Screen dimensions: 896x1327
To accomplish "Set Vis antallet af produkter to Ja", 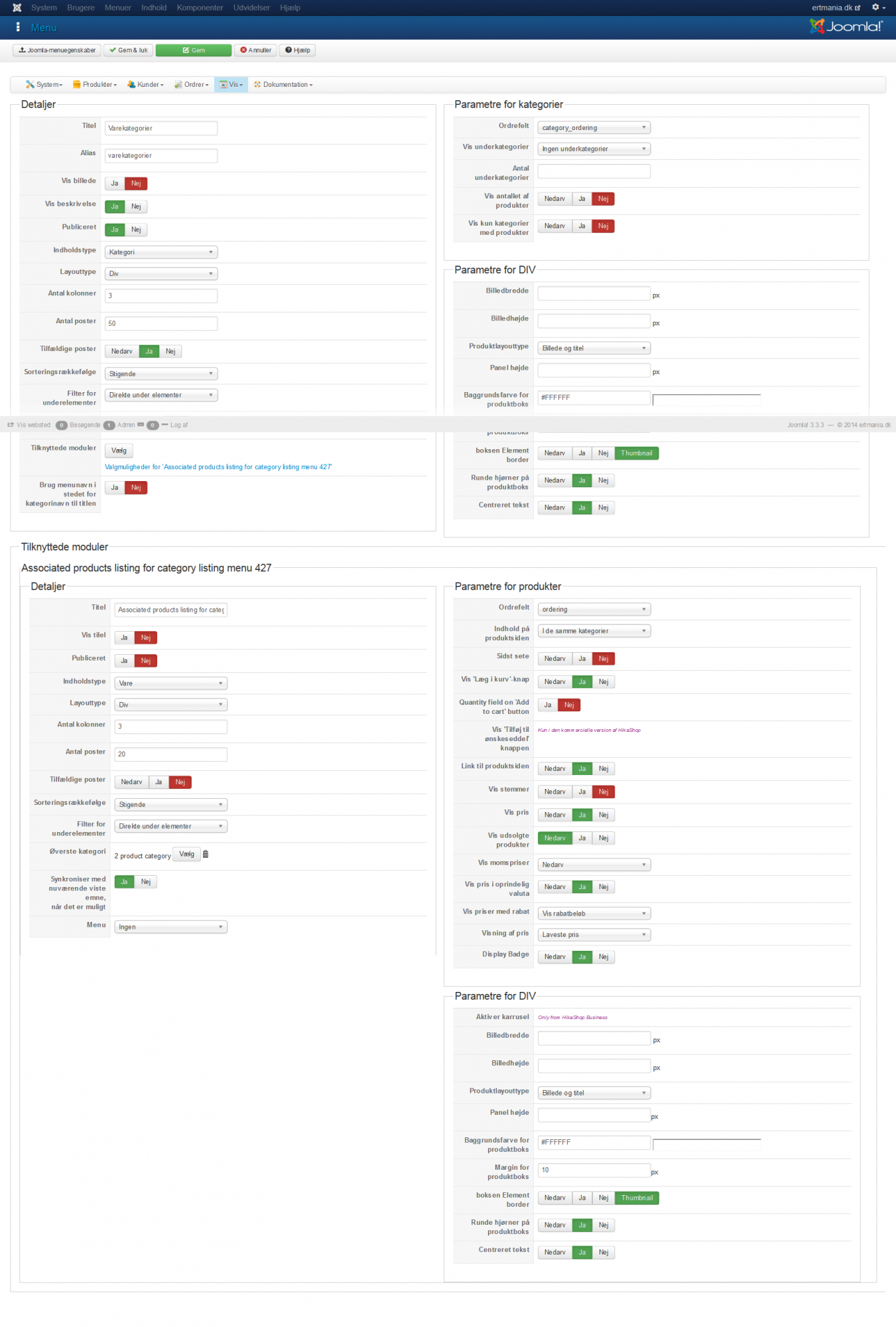I will [582, 198].
